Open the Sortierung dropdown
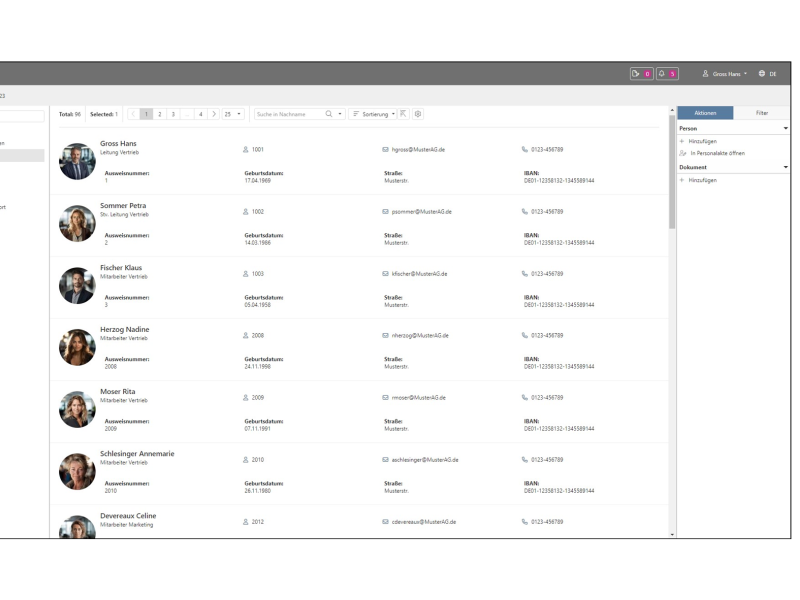Screen dimensions: 800x600 tap(374, 114)
